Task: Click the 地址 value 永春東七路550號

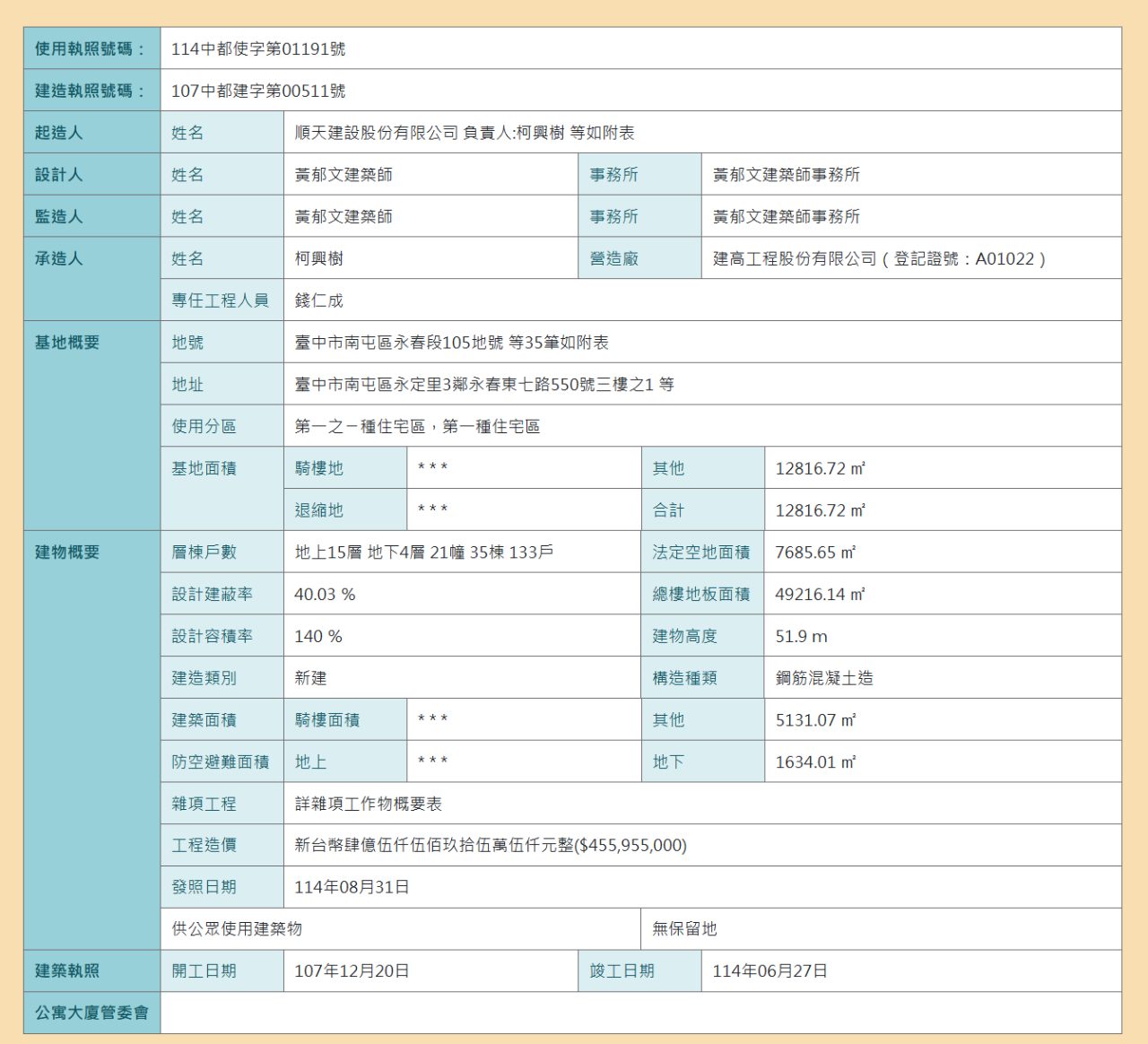Action: 484,385
